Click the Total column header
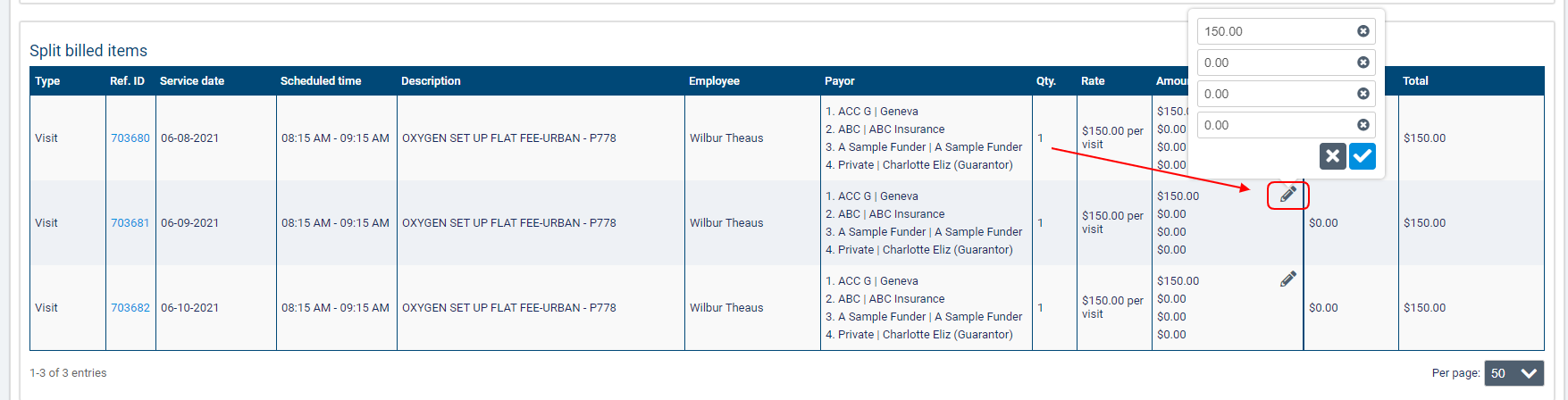The height and width of the screenshot is (400, 1568). pyautogui.click(x=1415, y=81)
